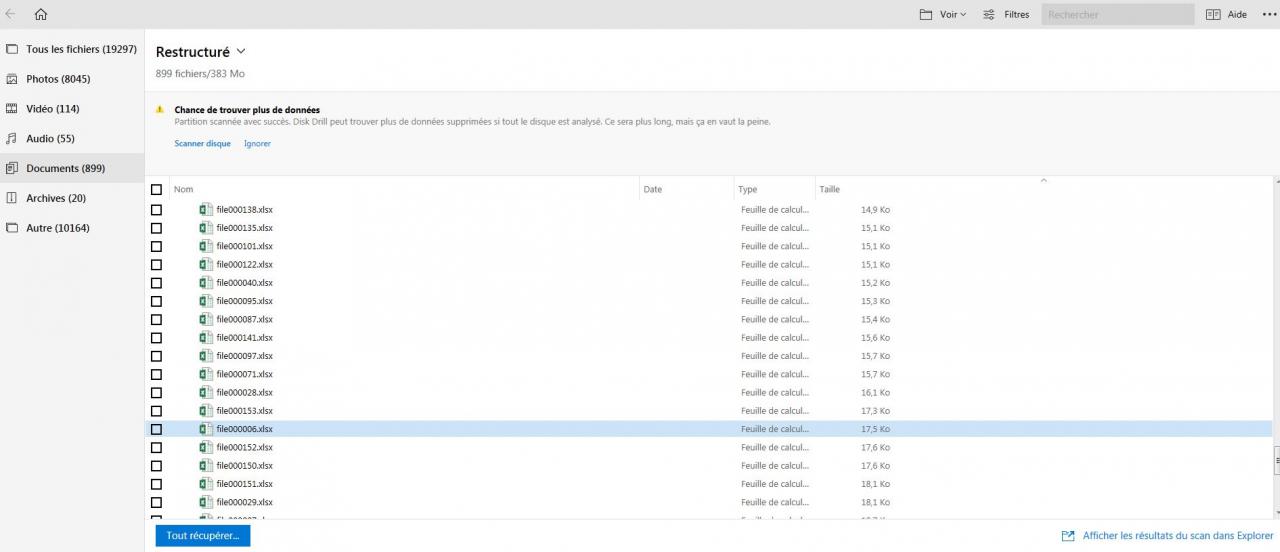The width and height of the screenshot is (1280, 552).
Task: Click the Excel icon of file000152.xlsx
Action: click(206, 447)
